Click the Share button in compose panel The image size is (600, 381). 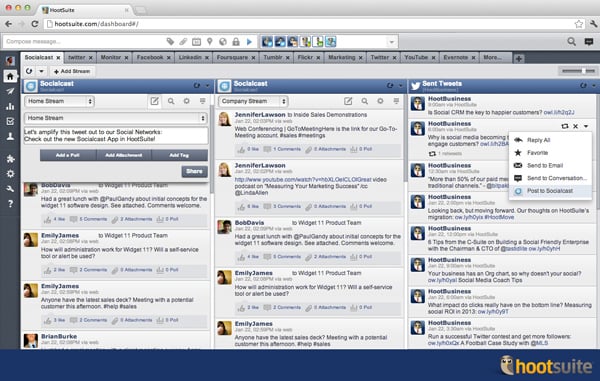[194, 171]
